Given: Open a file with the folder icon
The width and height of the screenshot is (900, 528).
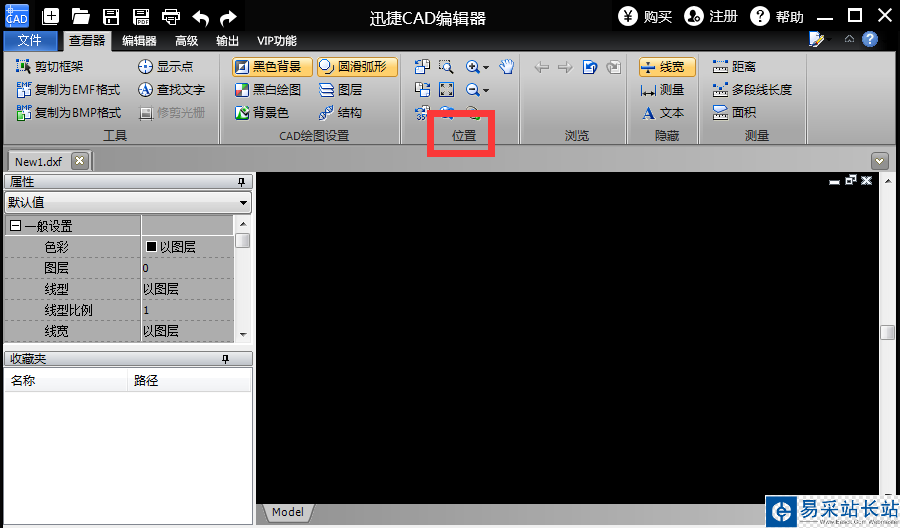Looking at the screenshot, I should pyautogui.click(x=80, y=16).
